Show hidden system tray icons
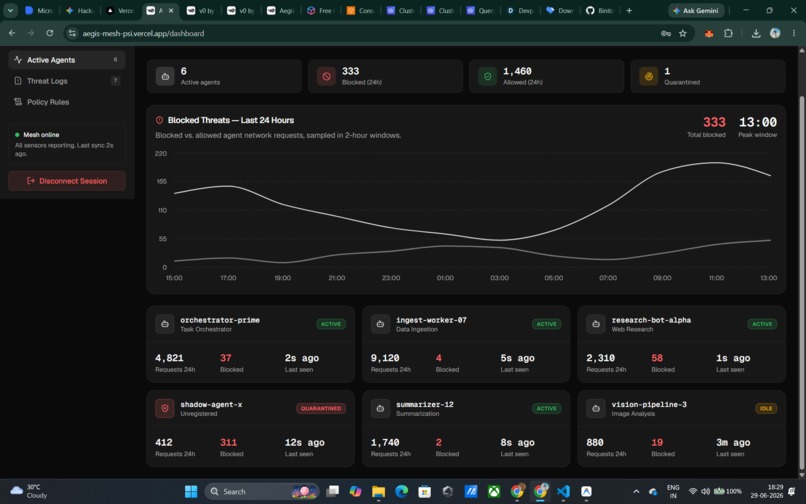This screenshot has height=504, width=806. tap(636, 492)
